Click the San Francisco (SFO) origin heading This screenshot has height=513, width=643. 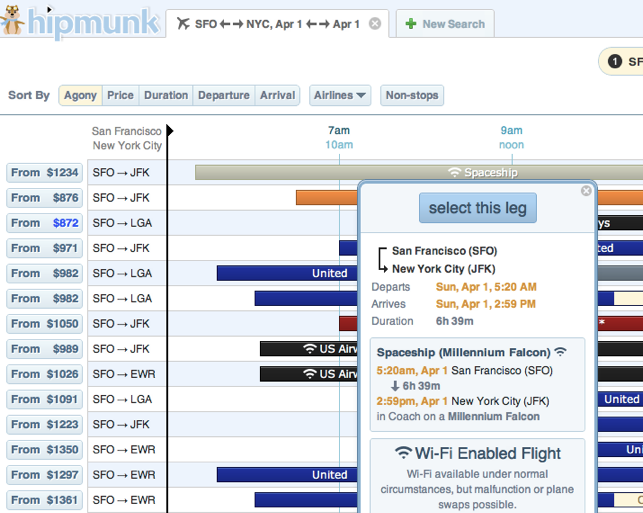[x=445, y=251]
